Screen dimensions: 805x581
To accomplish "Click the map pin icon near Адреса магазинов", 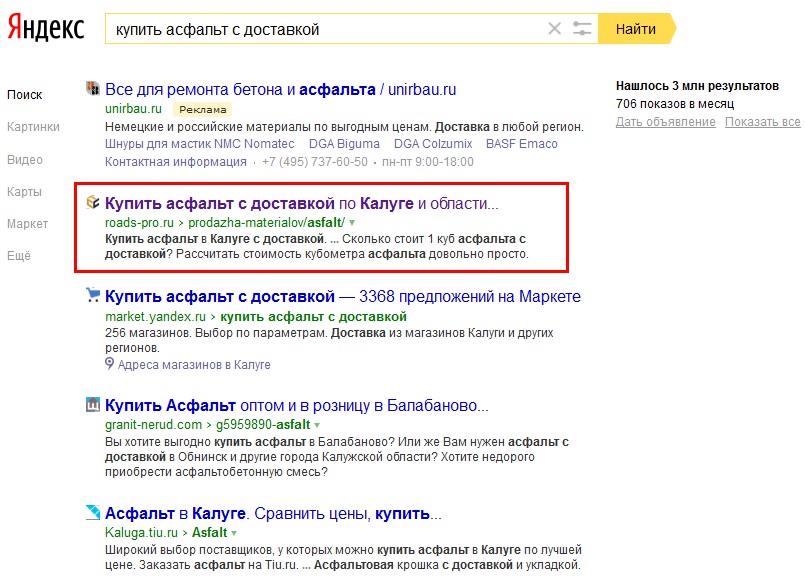I will pyautogui.click(x=109, y=364).
